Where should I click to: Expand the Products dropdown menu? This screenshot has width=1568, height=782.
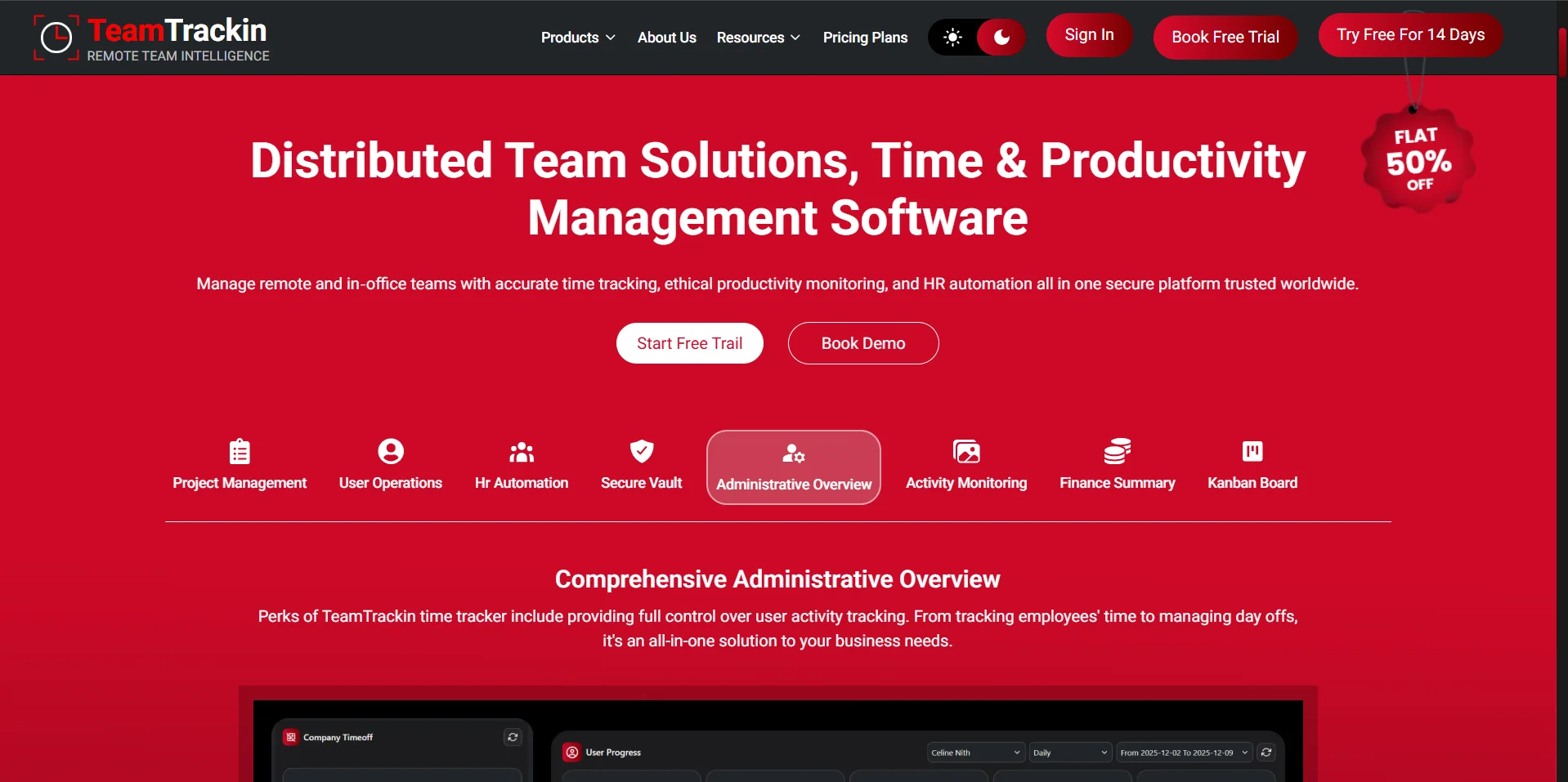pyautogui.click(x=578, y=38)
